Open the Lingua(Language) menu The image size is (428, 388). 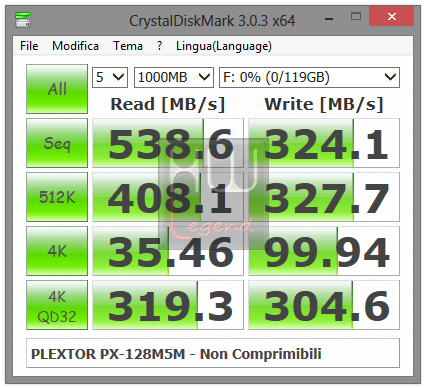coord(224,46)
